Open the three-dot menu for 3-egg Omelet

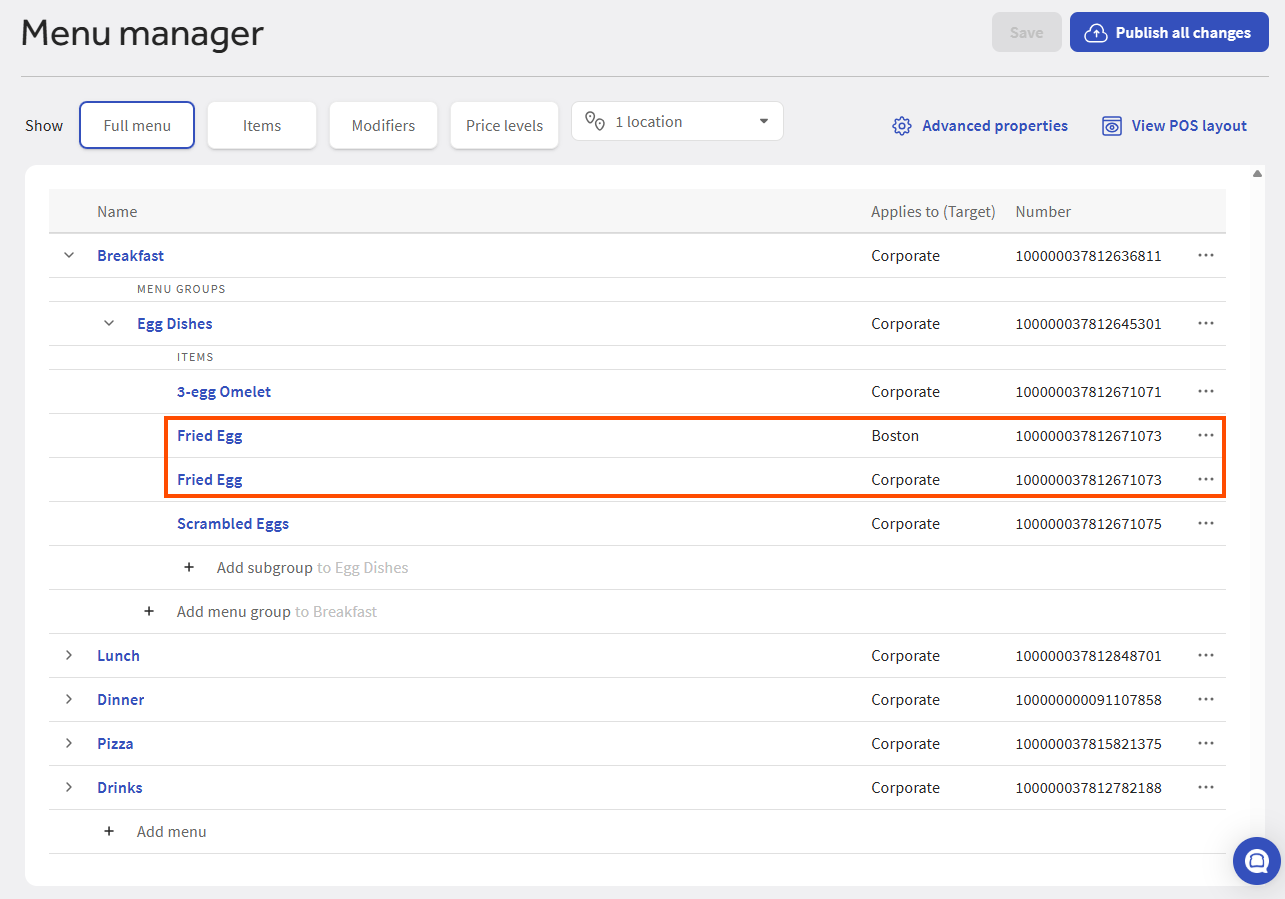[x=1205, y=392]
